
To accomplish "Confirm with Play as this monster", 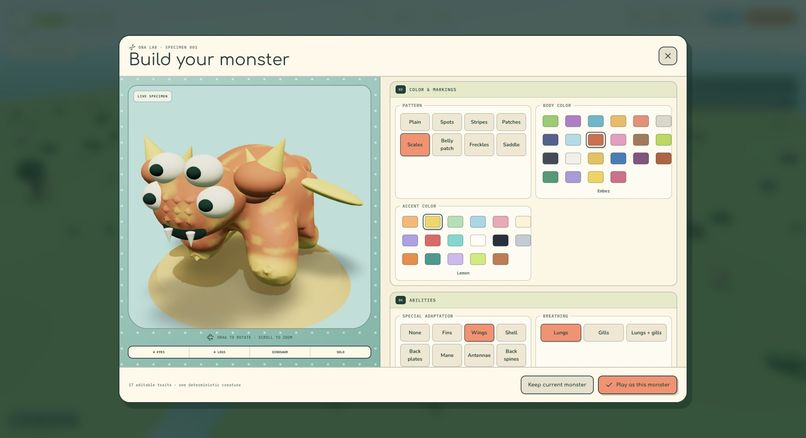I will pyautogui.click(x=637, y=385).
